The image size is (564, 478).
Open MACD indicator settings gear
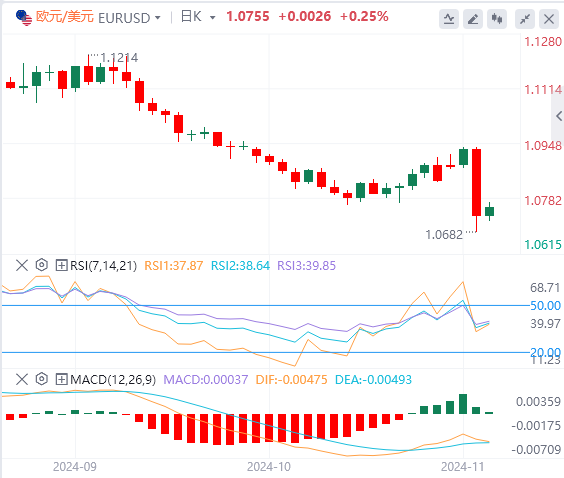pos(42,379)
